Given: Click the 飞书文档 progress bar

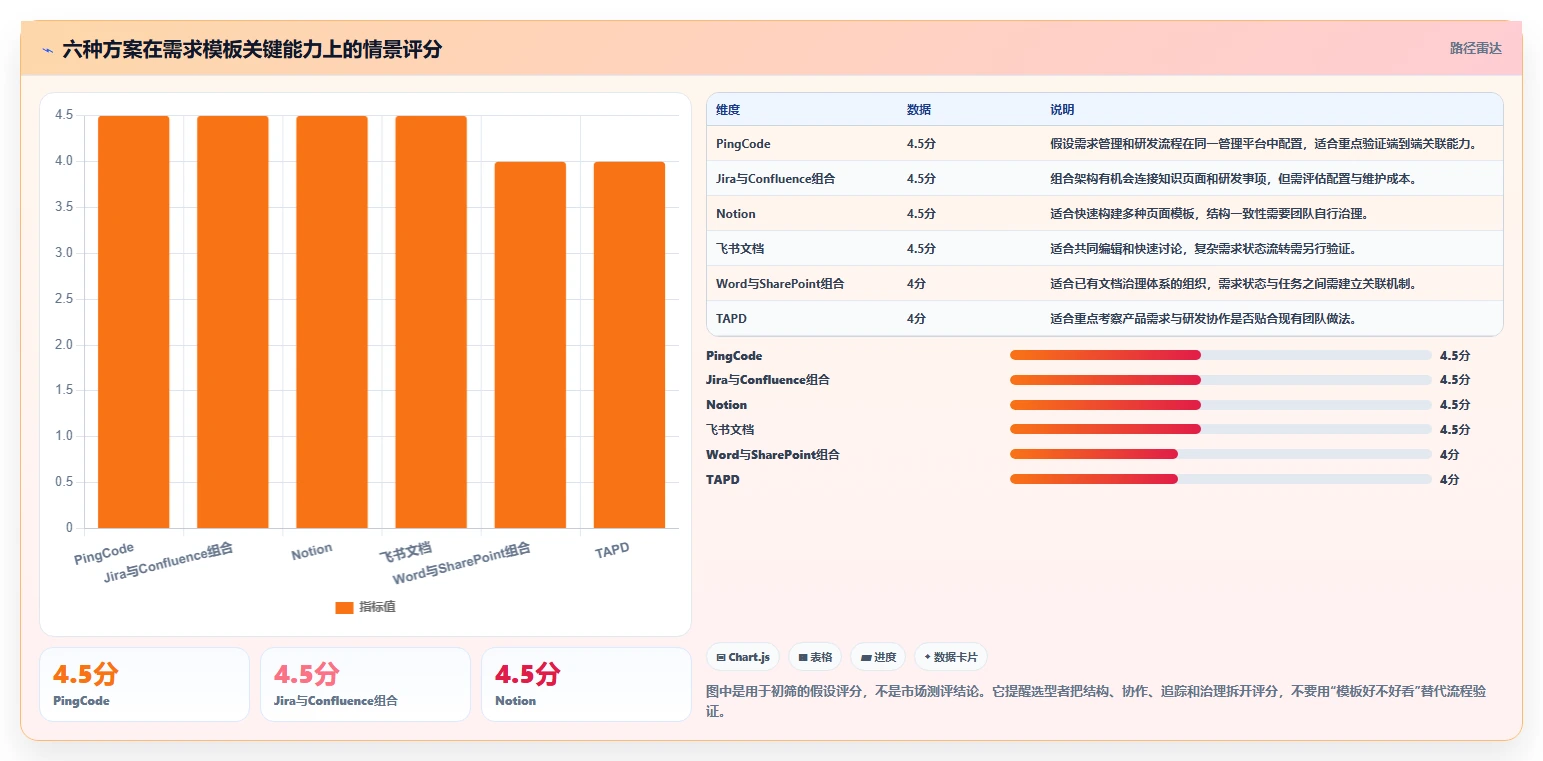Looking at the screenshot, I should (1221, 429).
